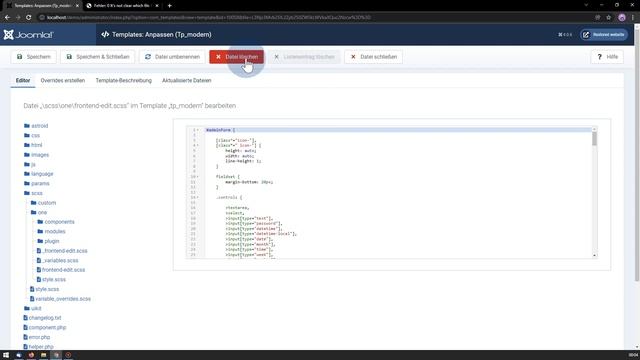The width and height of the screenshot is (640, 360).
Task: Expand the astroid folder
Action: tap(36, 126)
